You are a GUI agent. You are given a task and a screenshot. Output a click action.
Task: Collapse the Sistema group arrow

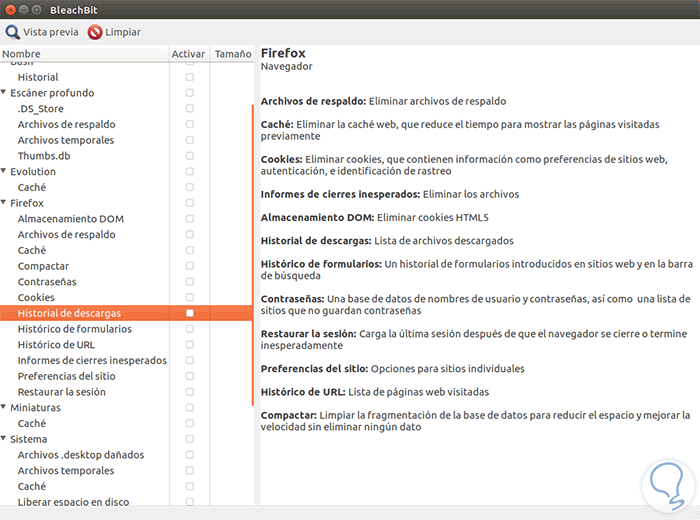(4, 438)
